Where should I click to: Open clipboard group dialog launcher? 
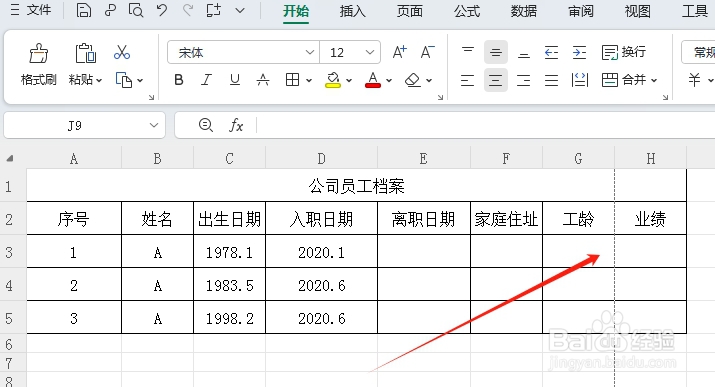[x=151, y=98]
